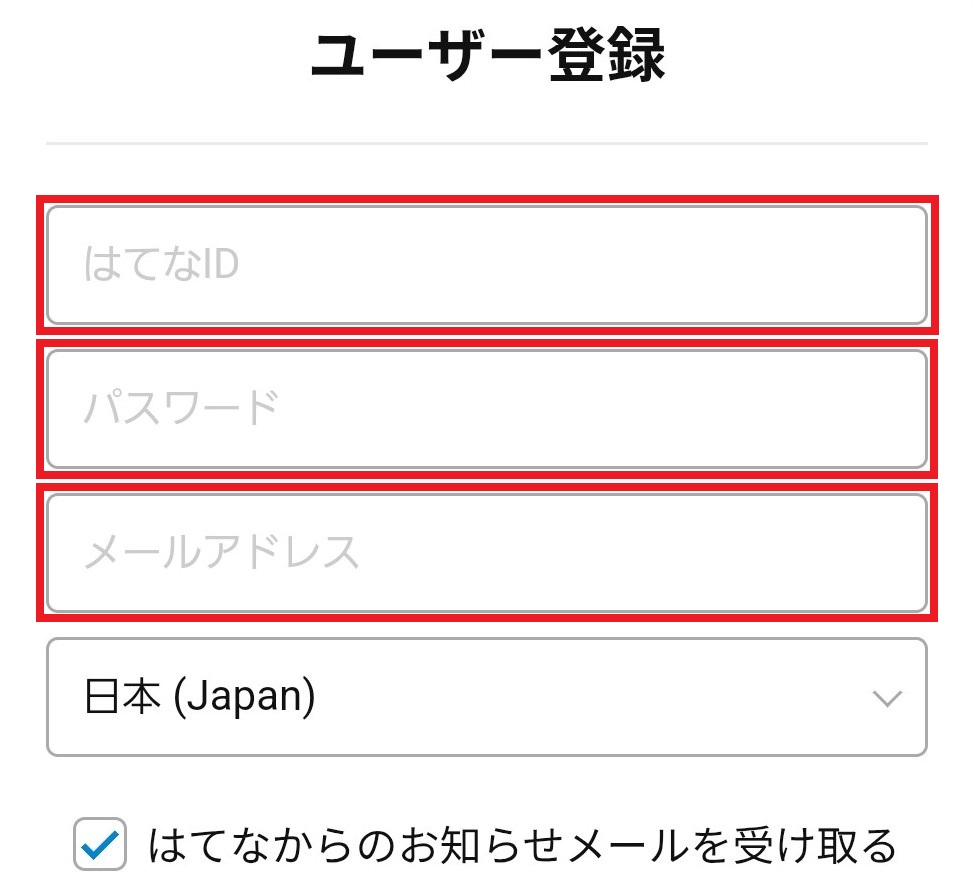Uncheck the はてなからのお知らせメール checkbox
Screen dimensions: 974x895
100,845
